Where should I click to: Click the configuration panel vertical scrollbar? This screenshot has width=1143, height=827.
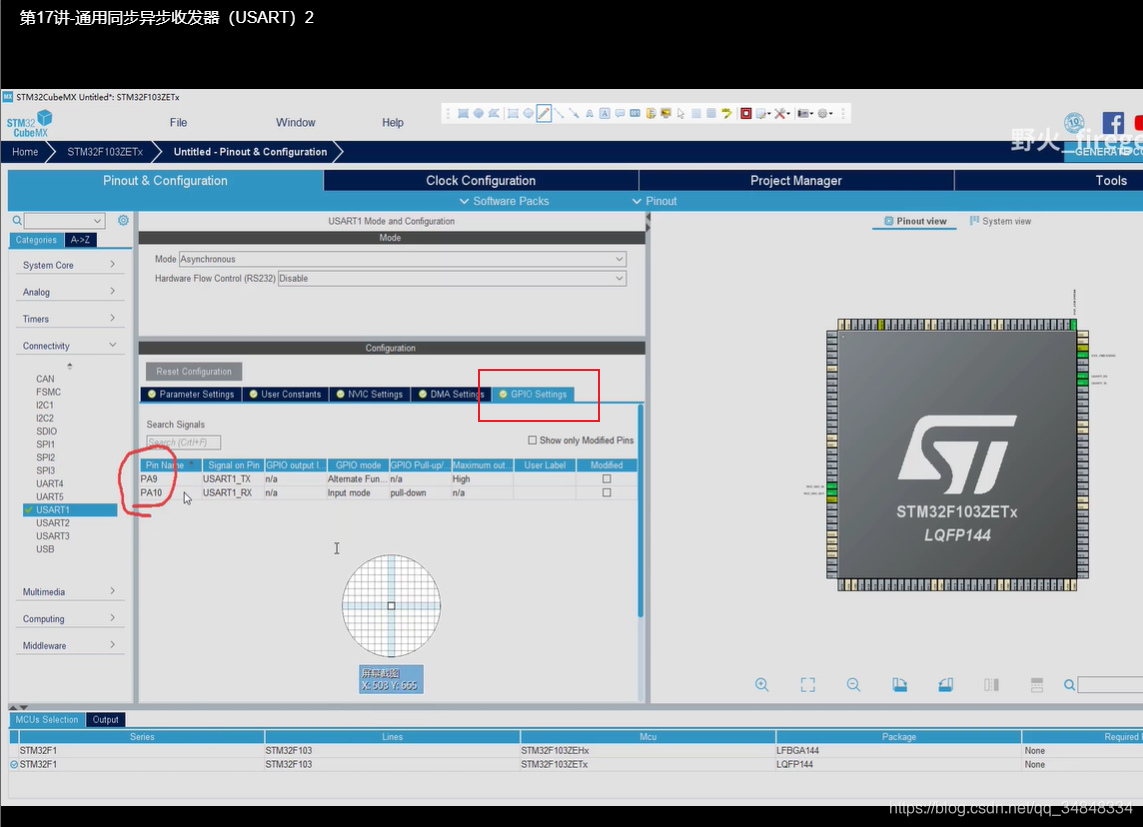coord(641,510)
